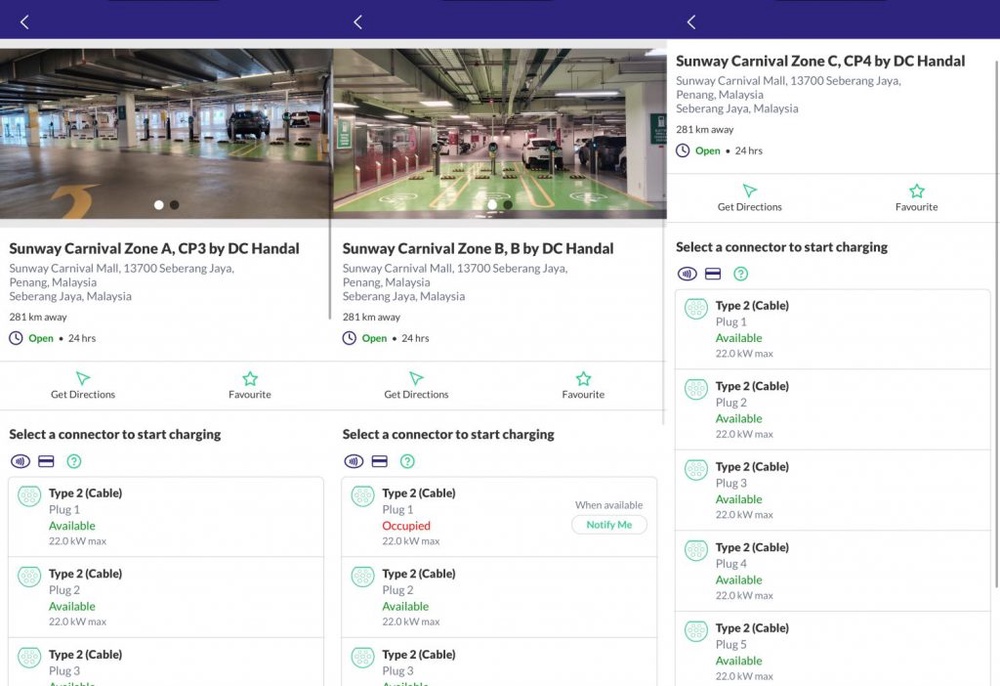1000x686 pixels.
Task: Click the red 'Occupied' status text
Action: [x=406, y=526]
